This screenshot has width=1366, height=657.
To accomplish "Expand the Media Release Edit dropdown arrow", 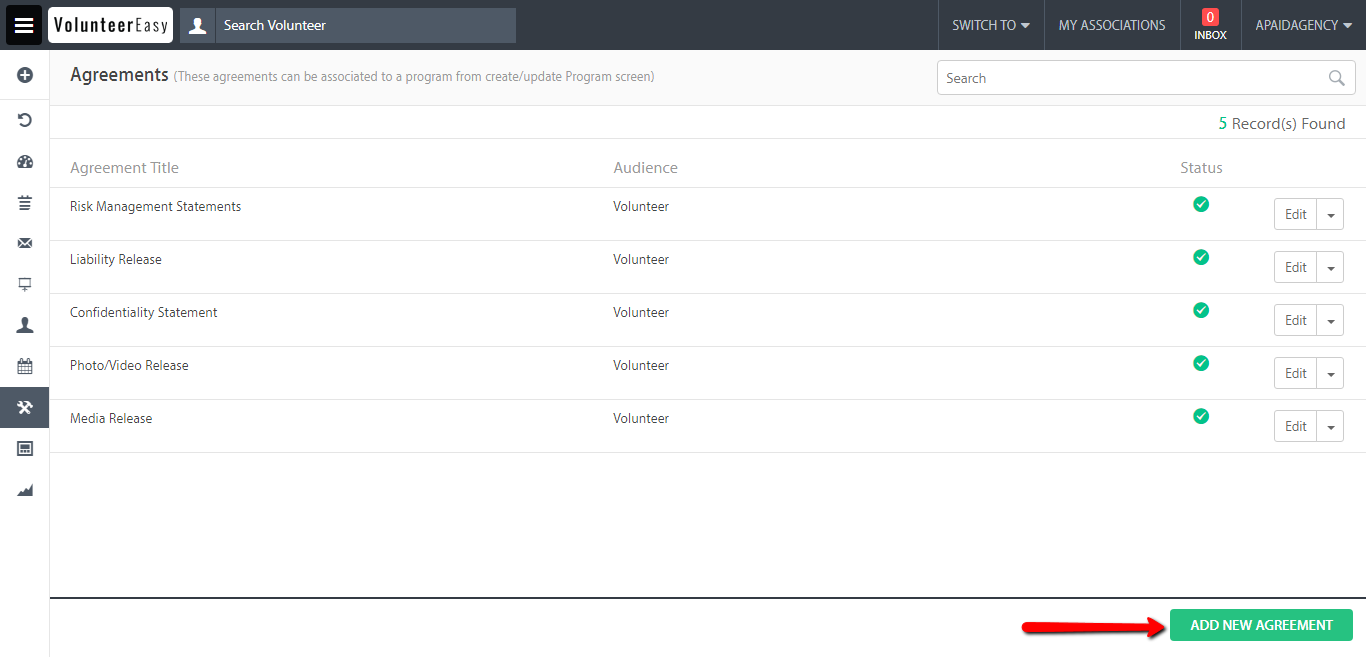I will 1330,426.
